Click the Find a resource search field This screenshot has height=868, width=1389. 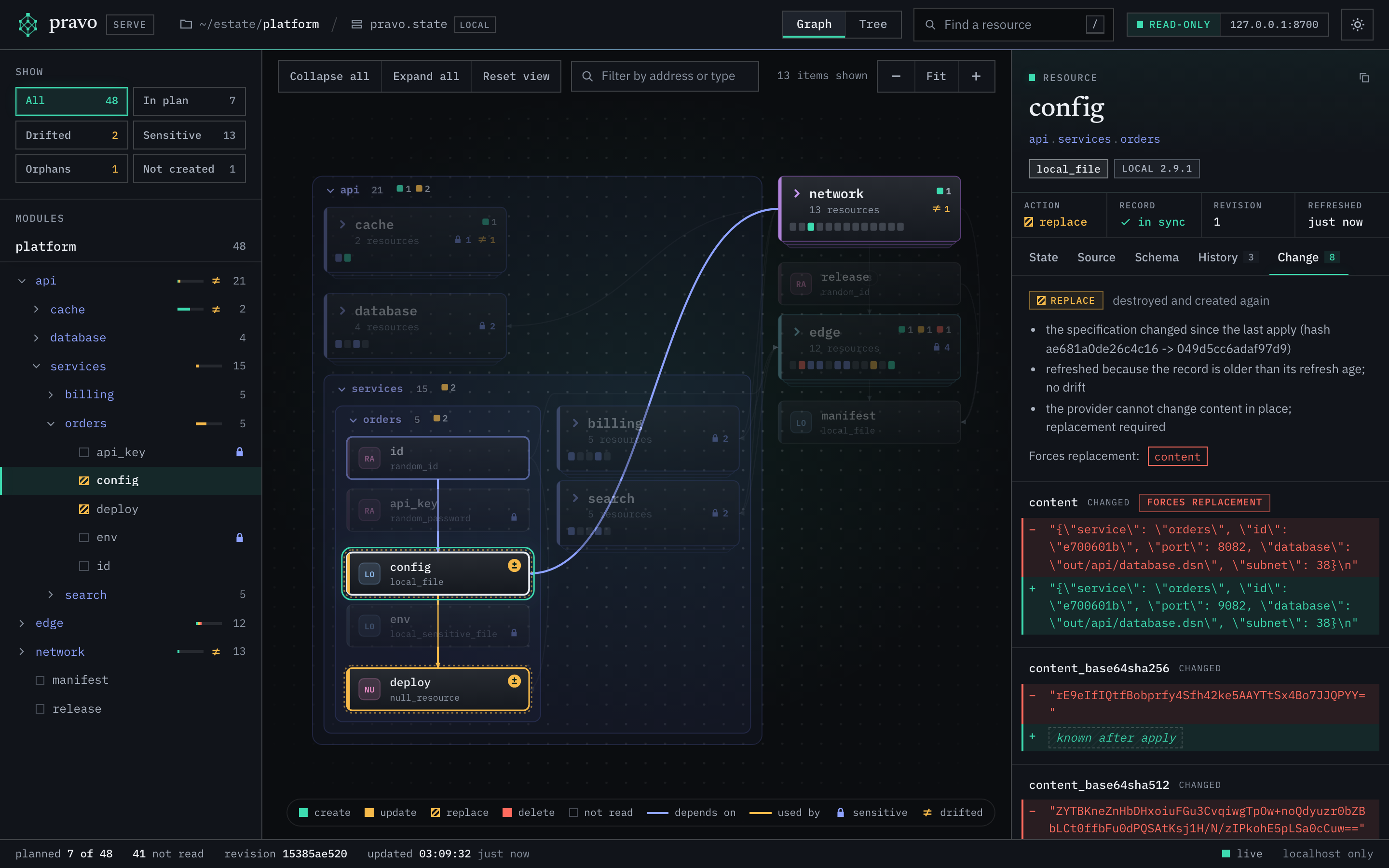click(x=1013, y=25)
